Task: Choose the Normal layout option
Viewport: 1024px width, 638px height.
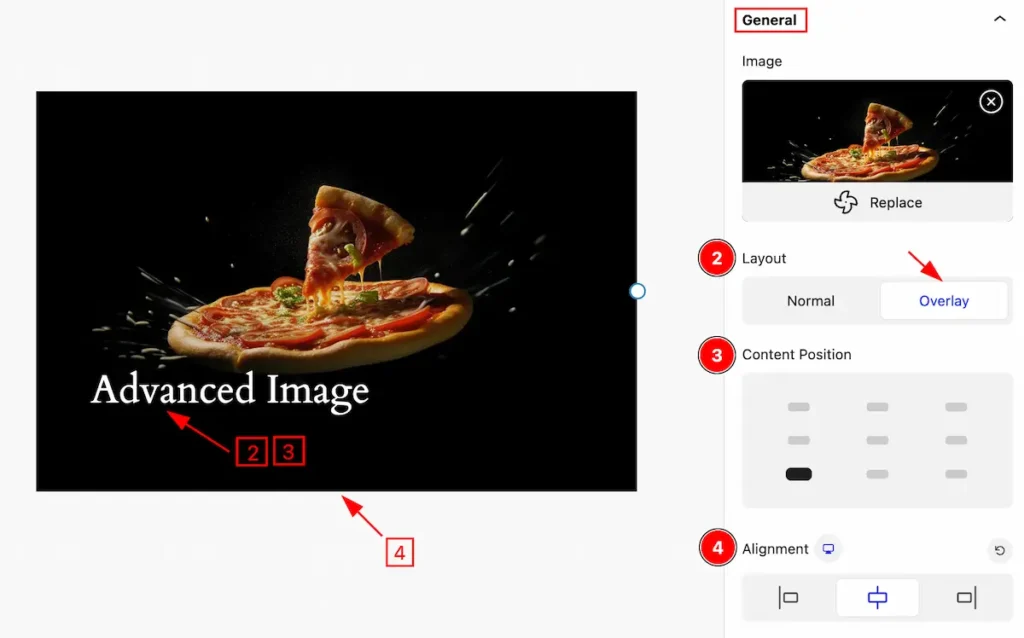Action: pos(810,301)
